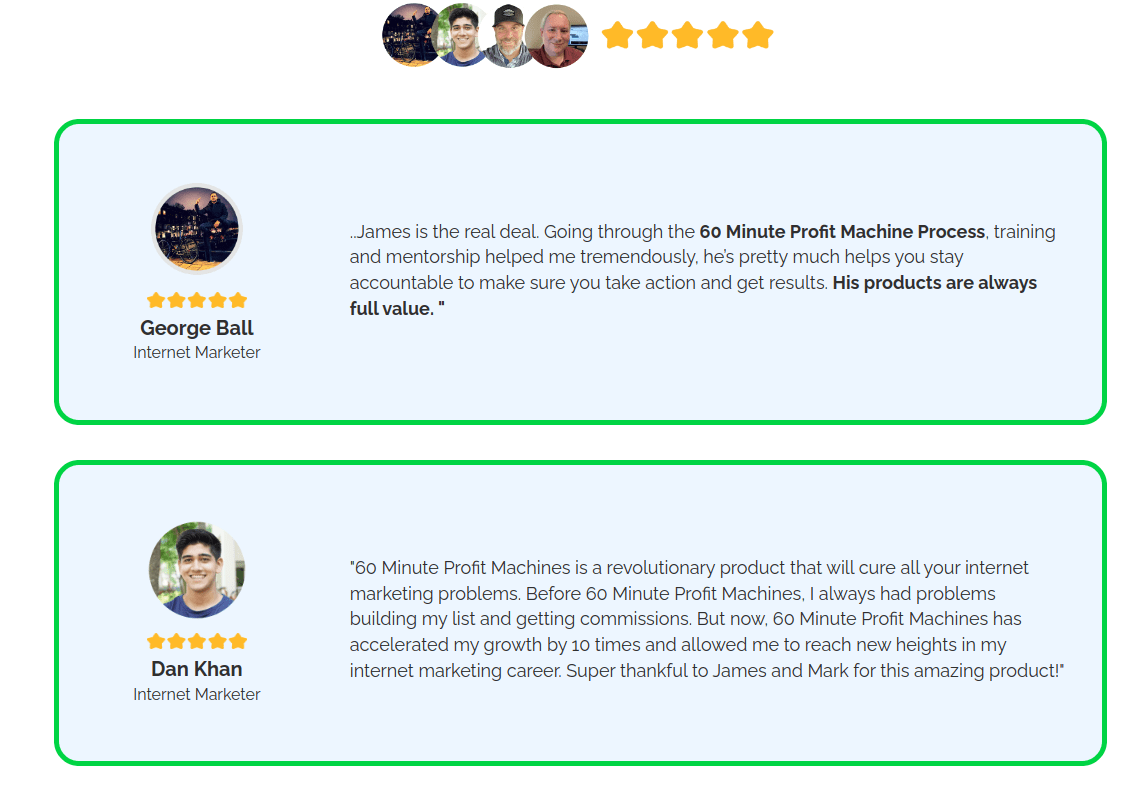Click the fifth star above Dan Khan's name

[x=238, y=641]
